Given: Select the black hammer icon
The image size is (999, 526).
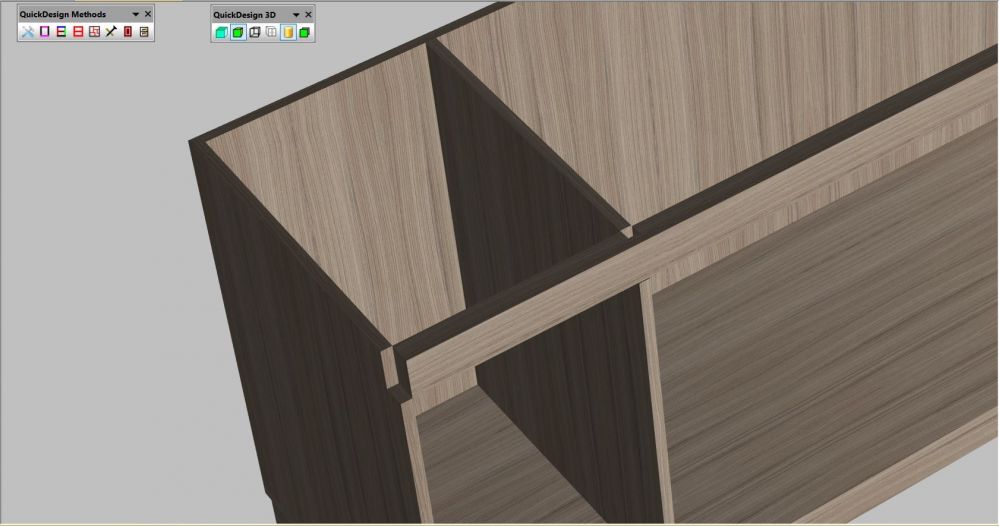Looking at the screenshot, I should 111,31.
